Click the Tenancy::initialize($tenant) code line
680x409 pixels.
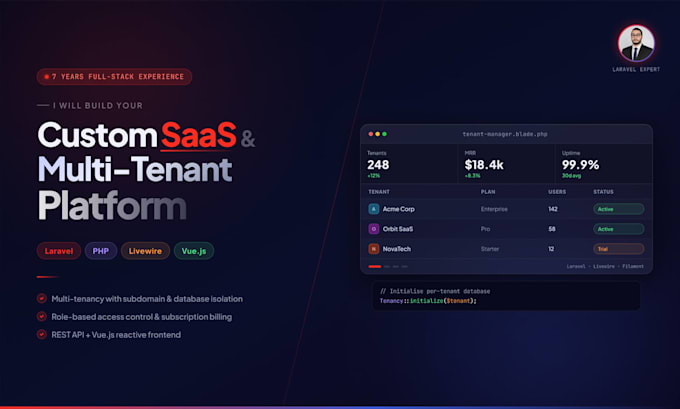(x=428, y=301)
